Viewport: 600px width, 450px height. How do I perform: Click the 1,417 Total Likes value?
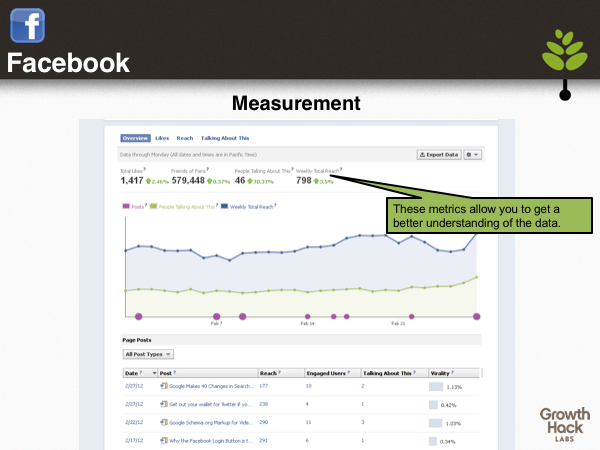132,181
